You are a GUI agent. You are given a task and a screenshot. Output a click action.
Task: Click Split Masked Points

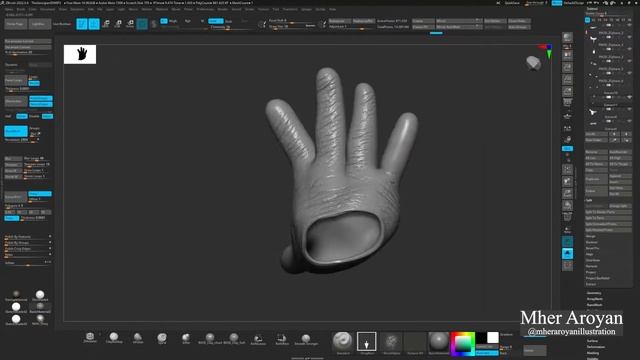point(608,230)
